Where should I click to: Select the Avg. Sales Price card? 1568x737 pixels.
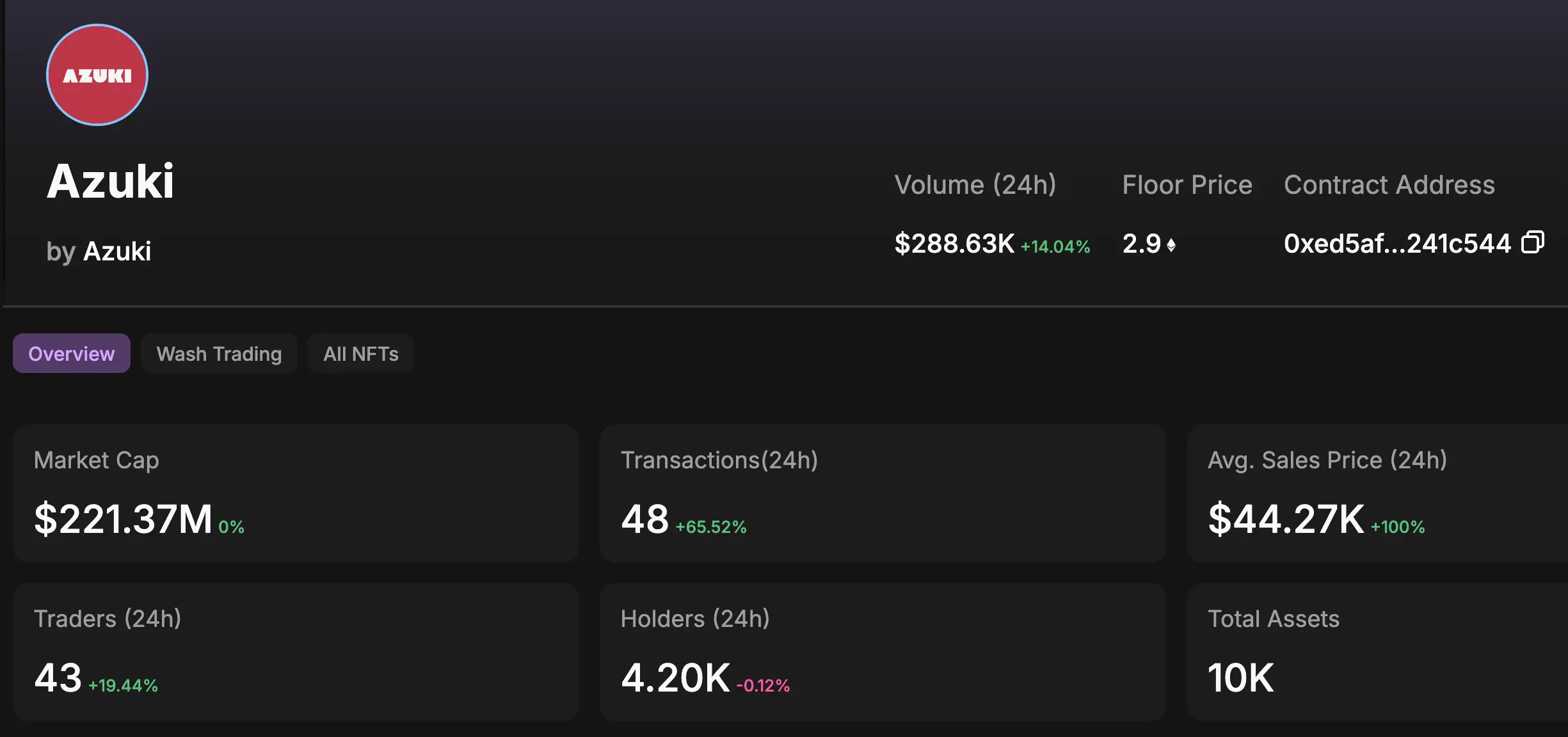(x=1375, y=494)
